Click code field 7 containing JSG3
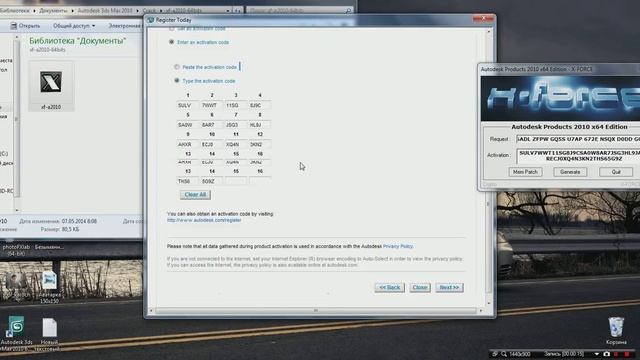Image resolution: width=640 pixels, height=360 pixels. [236, 125]
